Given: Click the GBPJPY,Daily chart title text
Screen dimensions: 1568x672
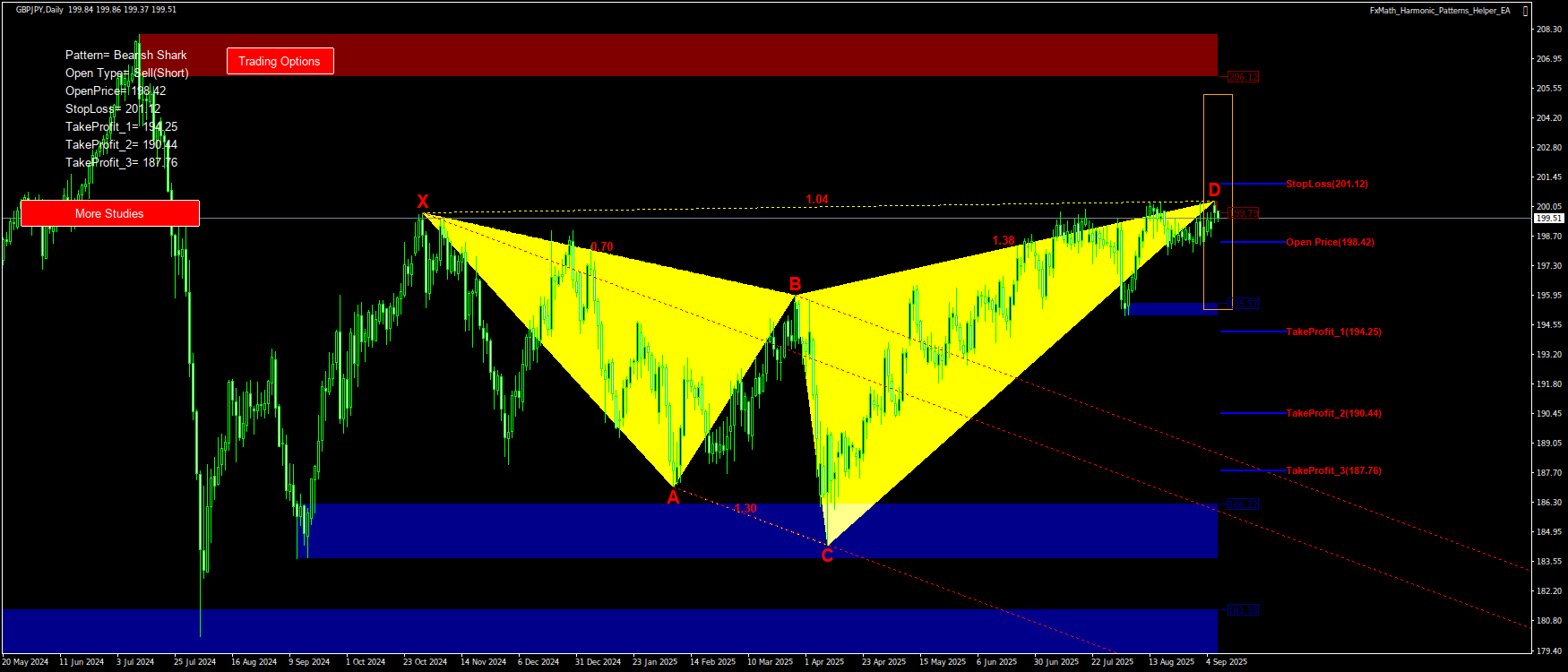Looking at the screenshot, I should click(39, 10).
